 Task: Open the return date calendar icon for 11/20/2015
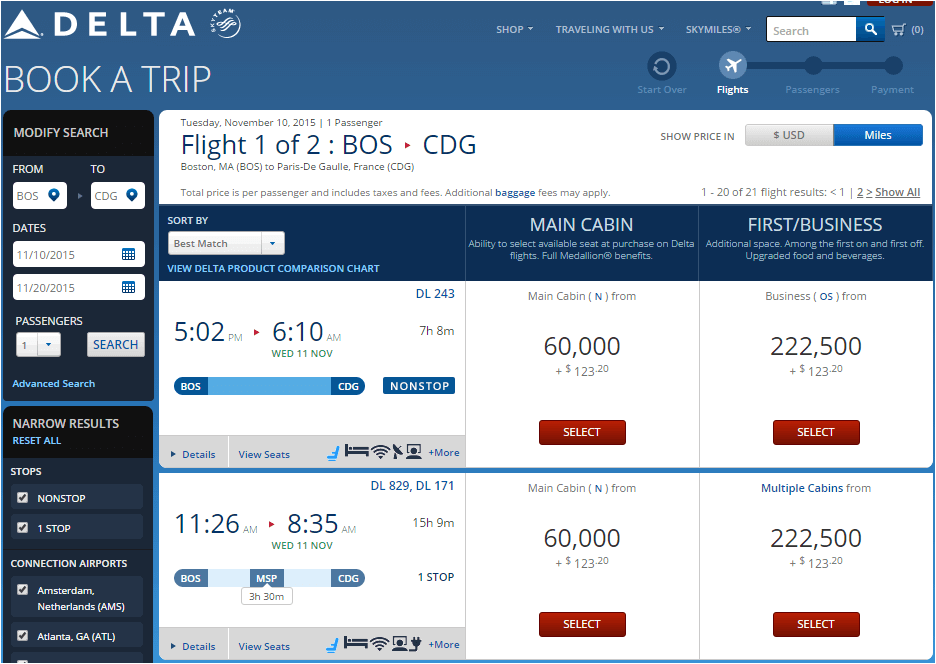click(128, 287)
